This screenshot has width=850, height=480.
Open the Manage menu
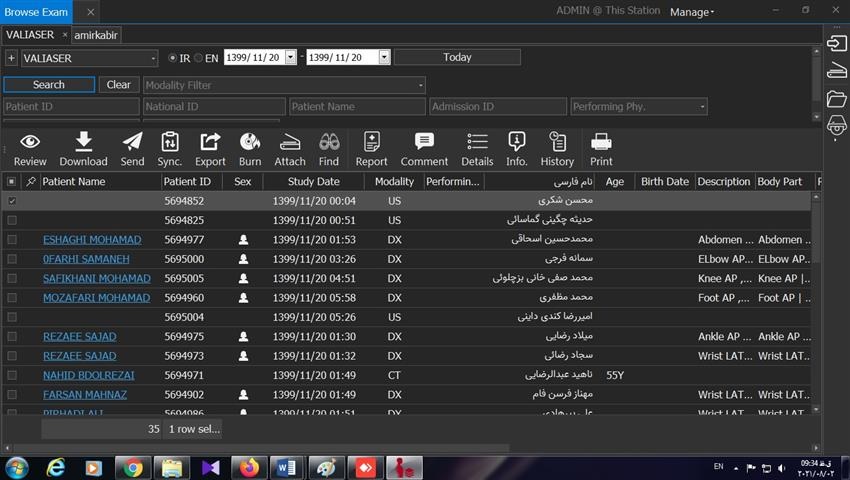coord(692,12)
